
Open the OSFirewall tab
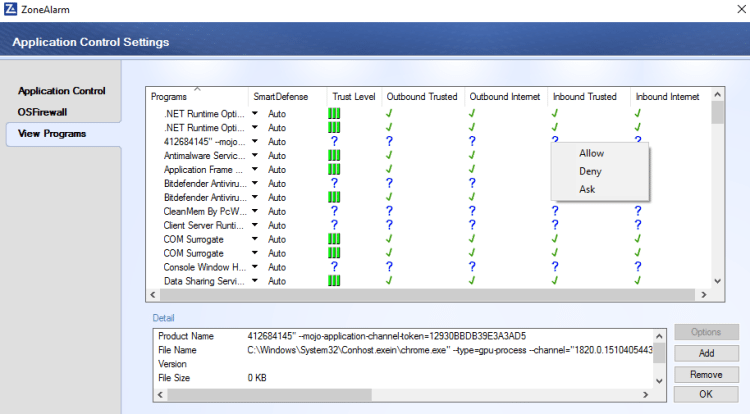click(x=43, y=112)
